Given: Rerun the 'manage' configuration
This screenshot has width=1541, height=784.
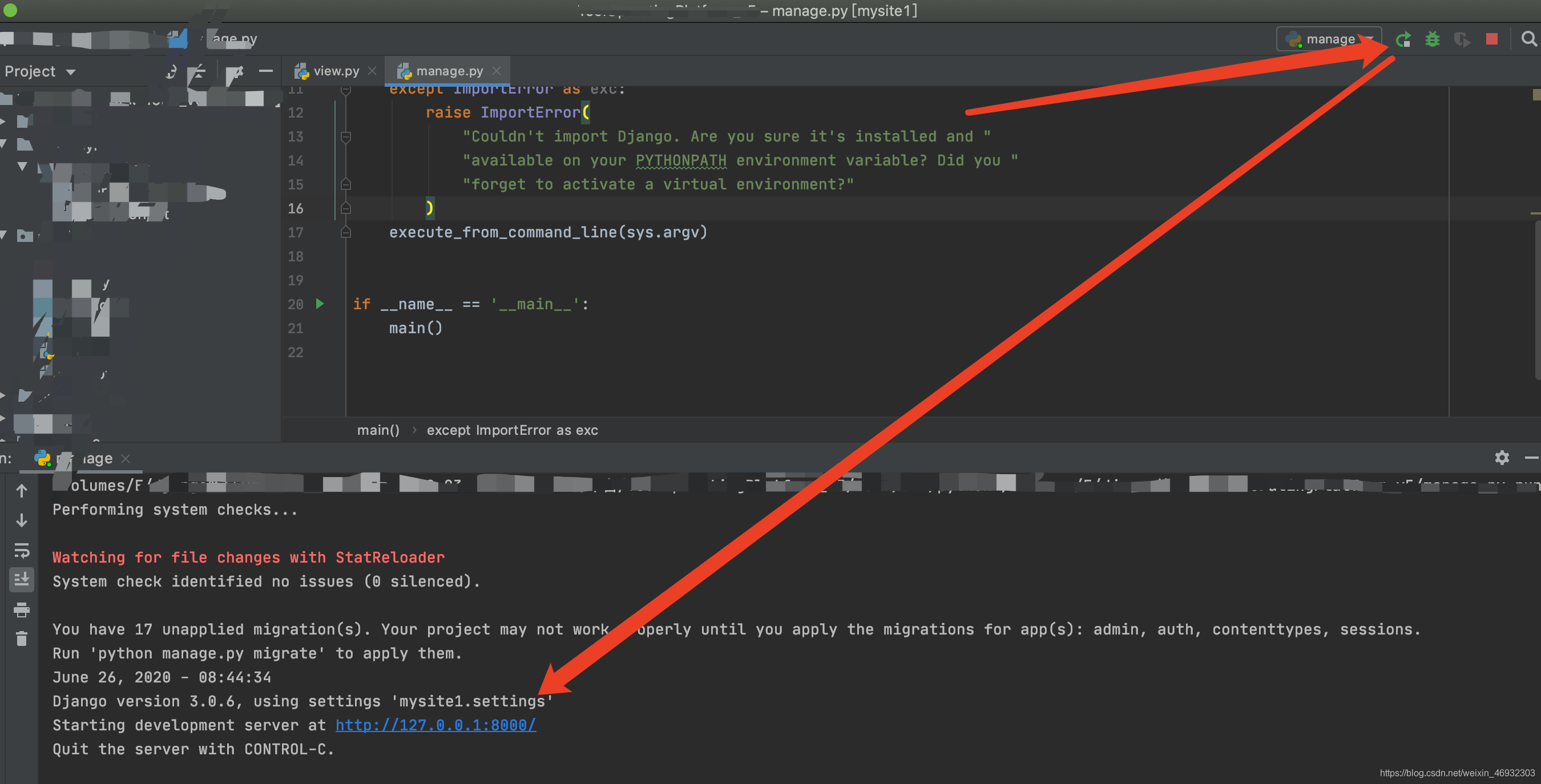Looking at the screenshot, I should point(1403,39).
